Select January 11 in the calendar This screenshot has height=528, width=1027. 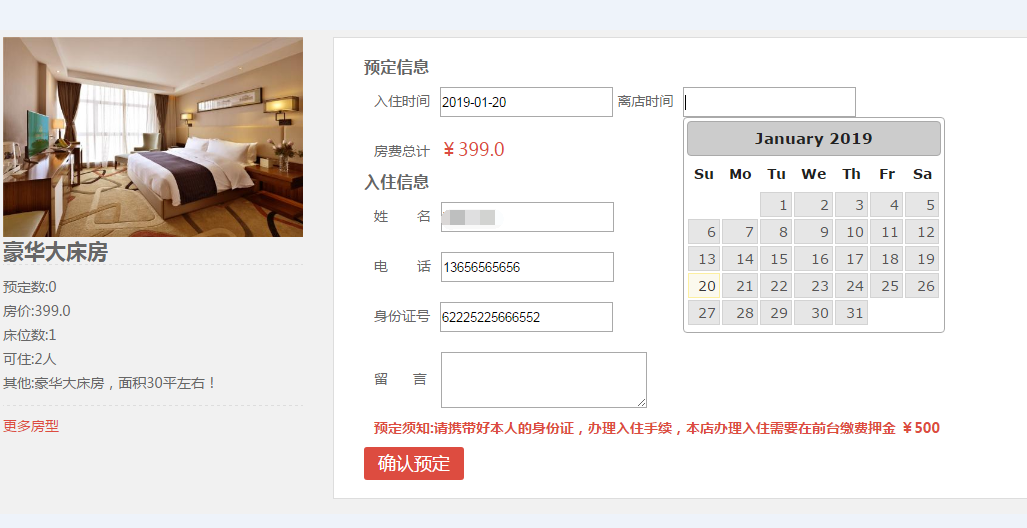[887, 231]
